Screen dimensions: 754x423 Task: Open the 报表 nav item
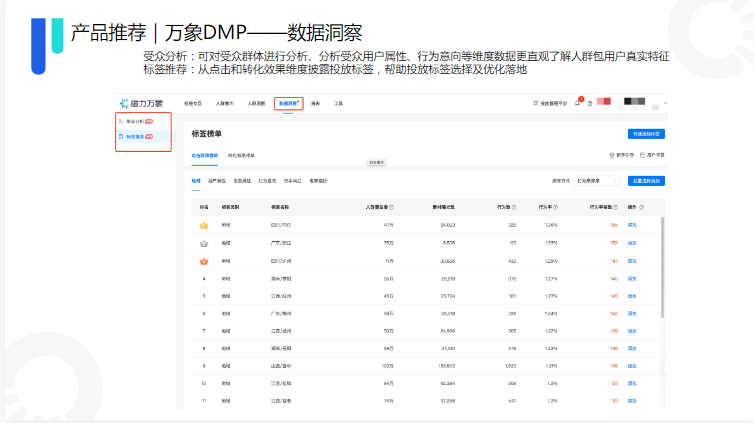(315, 103)
